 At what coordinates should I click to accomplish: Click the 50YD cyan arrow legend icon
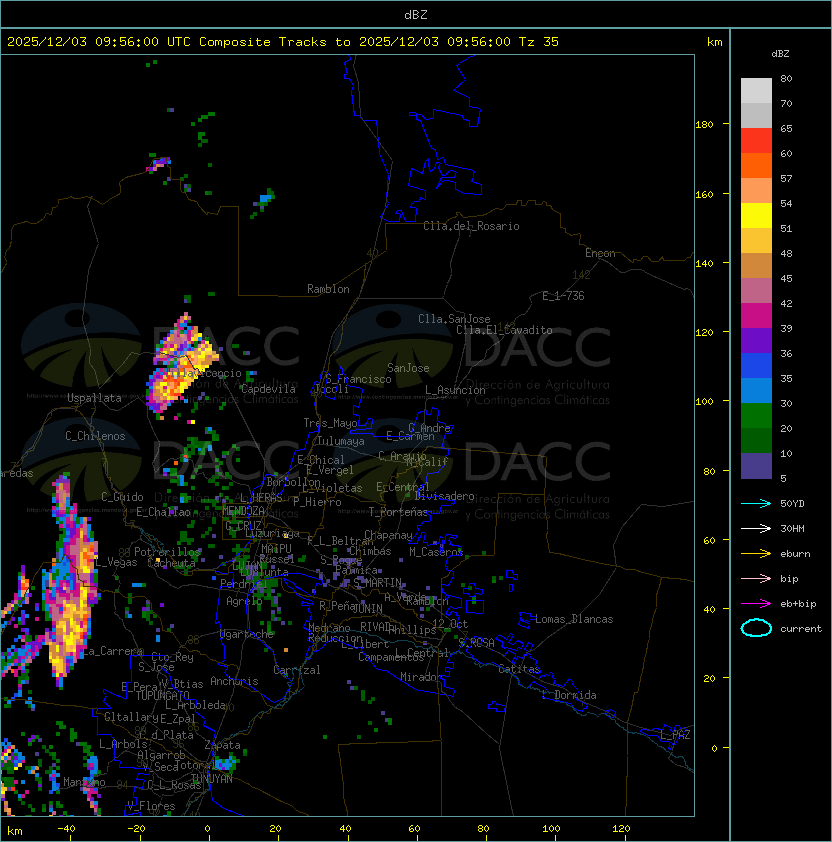[x=756, y=504]
